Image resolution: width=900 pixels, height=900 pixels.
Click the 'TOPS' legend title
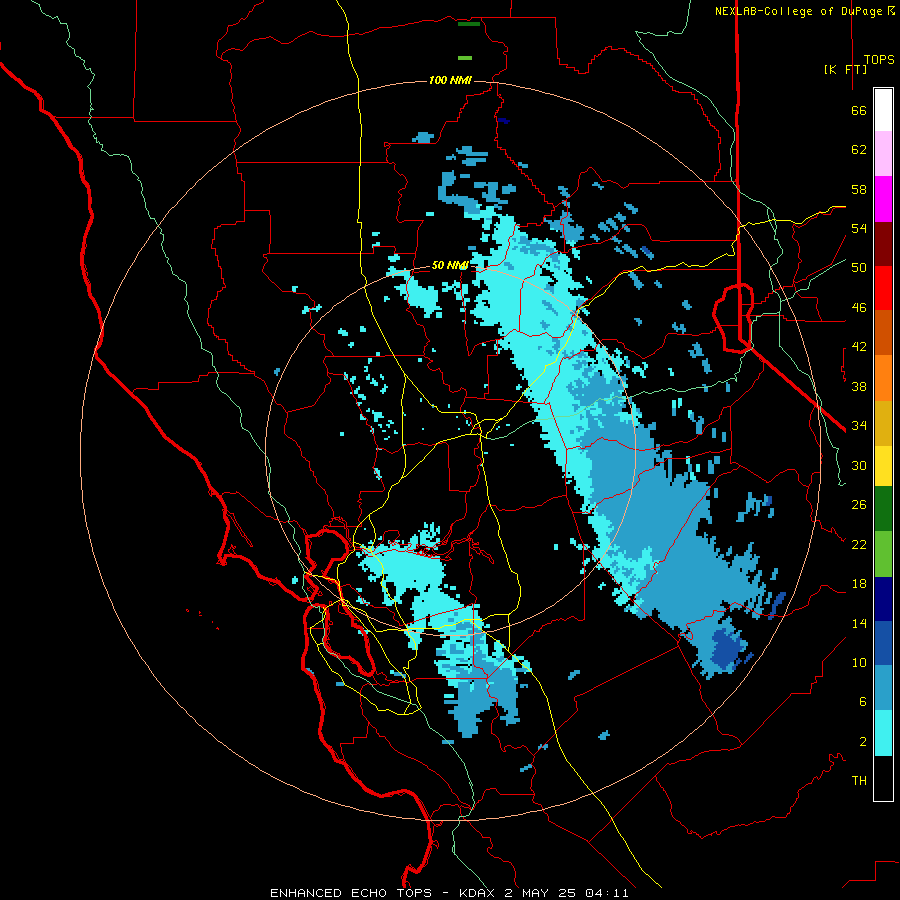879,60
